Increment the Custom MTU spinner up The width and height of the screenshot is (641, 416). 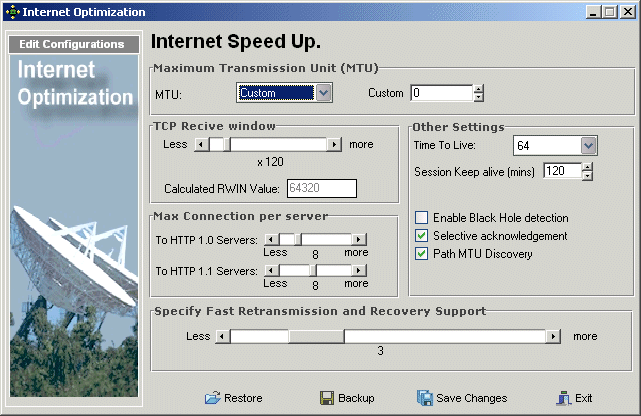[478, 89]
